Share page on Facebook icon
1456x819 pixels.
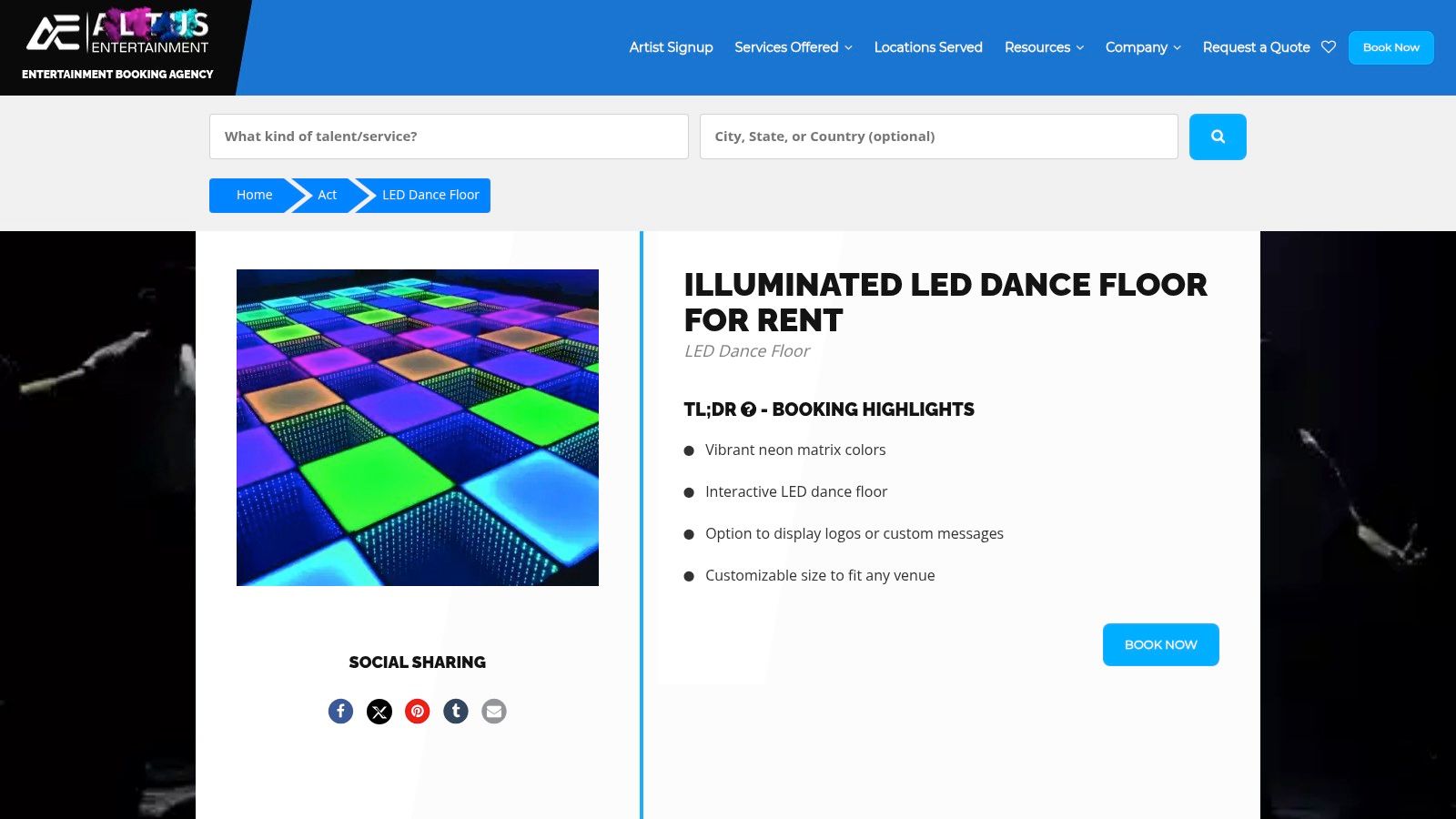point(340,711)
